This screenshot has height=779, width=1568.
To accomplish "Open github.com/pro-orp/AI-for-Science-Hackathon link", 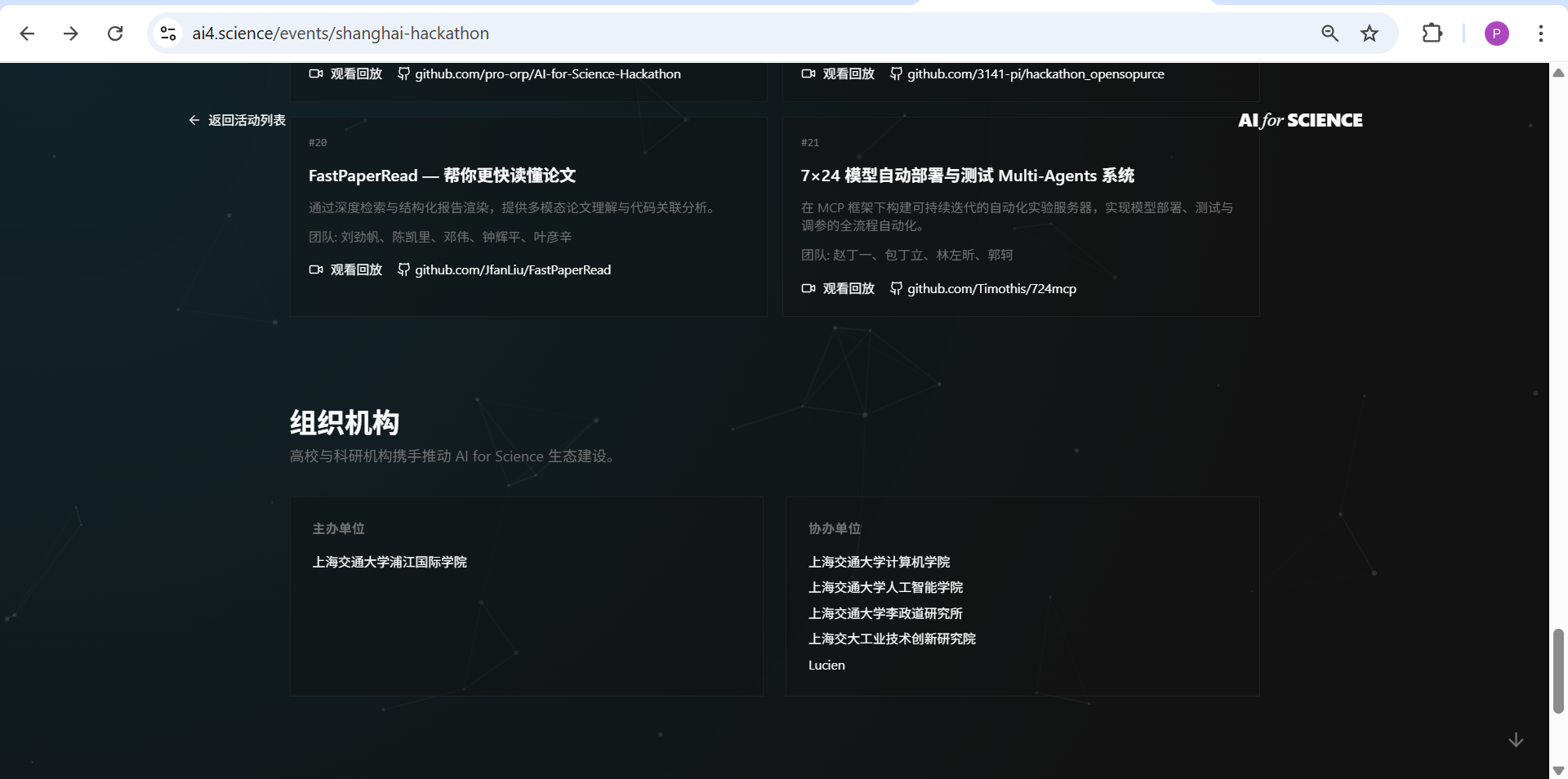I will click(548, 73).
